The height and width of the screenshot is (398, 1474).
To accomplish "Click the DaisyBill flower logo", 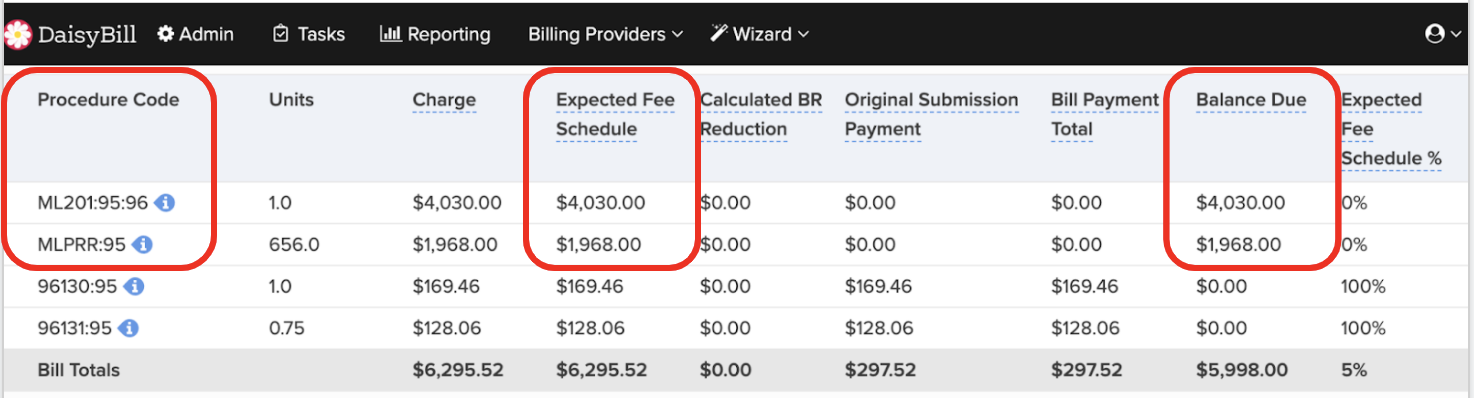I will point(17,35).
